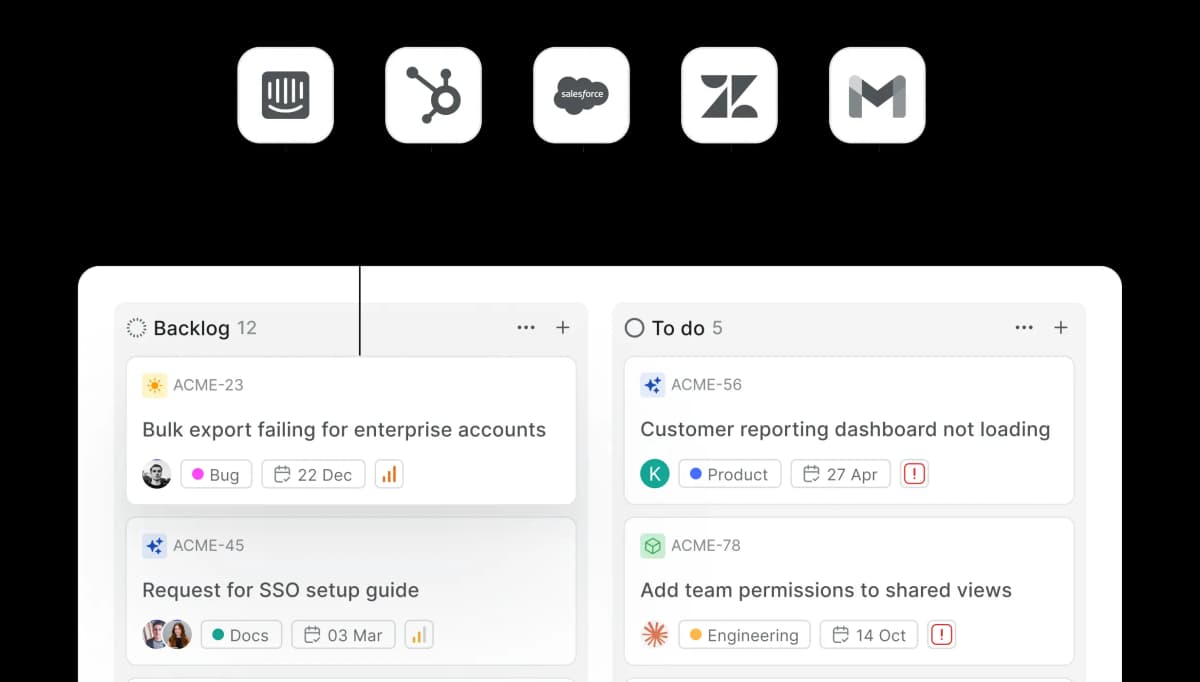Add a new issue to To do
This screenshot has height=682, width=1200.
[1060, 327]
